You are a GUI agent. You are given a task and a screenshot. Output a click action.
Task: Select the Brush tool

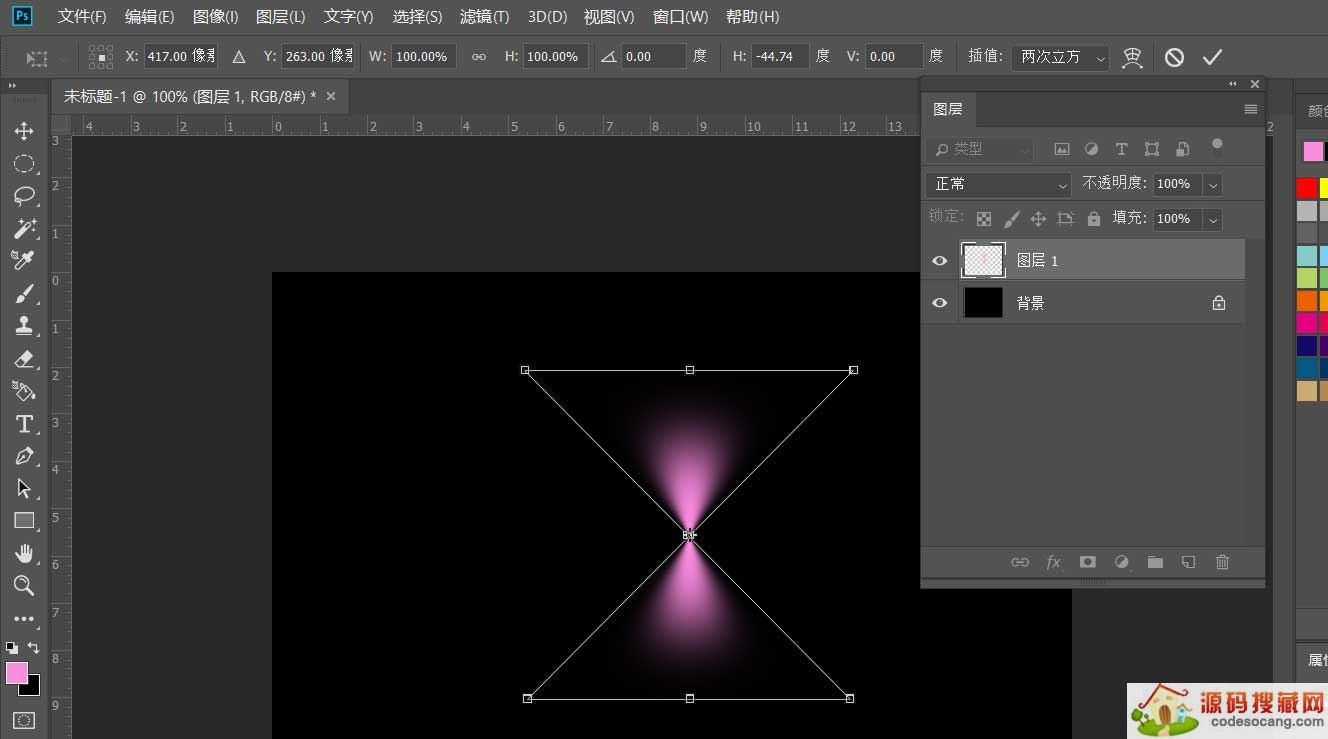pos(24,293)
